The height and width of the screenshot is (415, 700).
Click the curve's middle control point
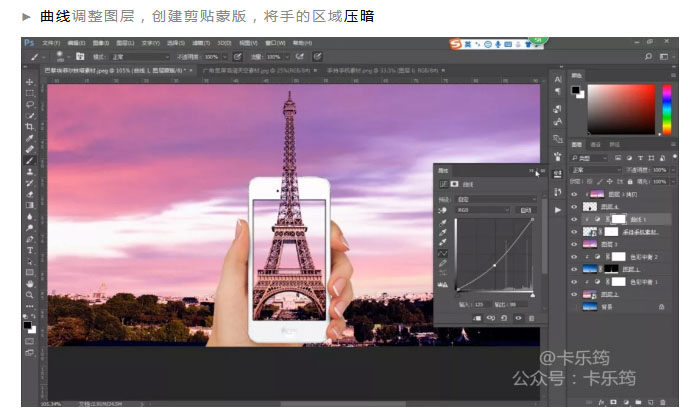tap(495, 266)
